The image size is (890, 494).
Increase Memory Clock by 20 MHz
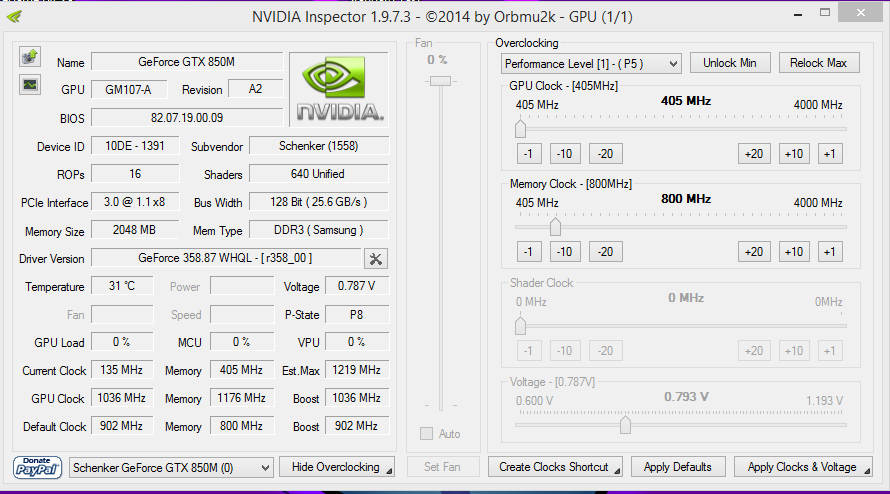(754, 252)
